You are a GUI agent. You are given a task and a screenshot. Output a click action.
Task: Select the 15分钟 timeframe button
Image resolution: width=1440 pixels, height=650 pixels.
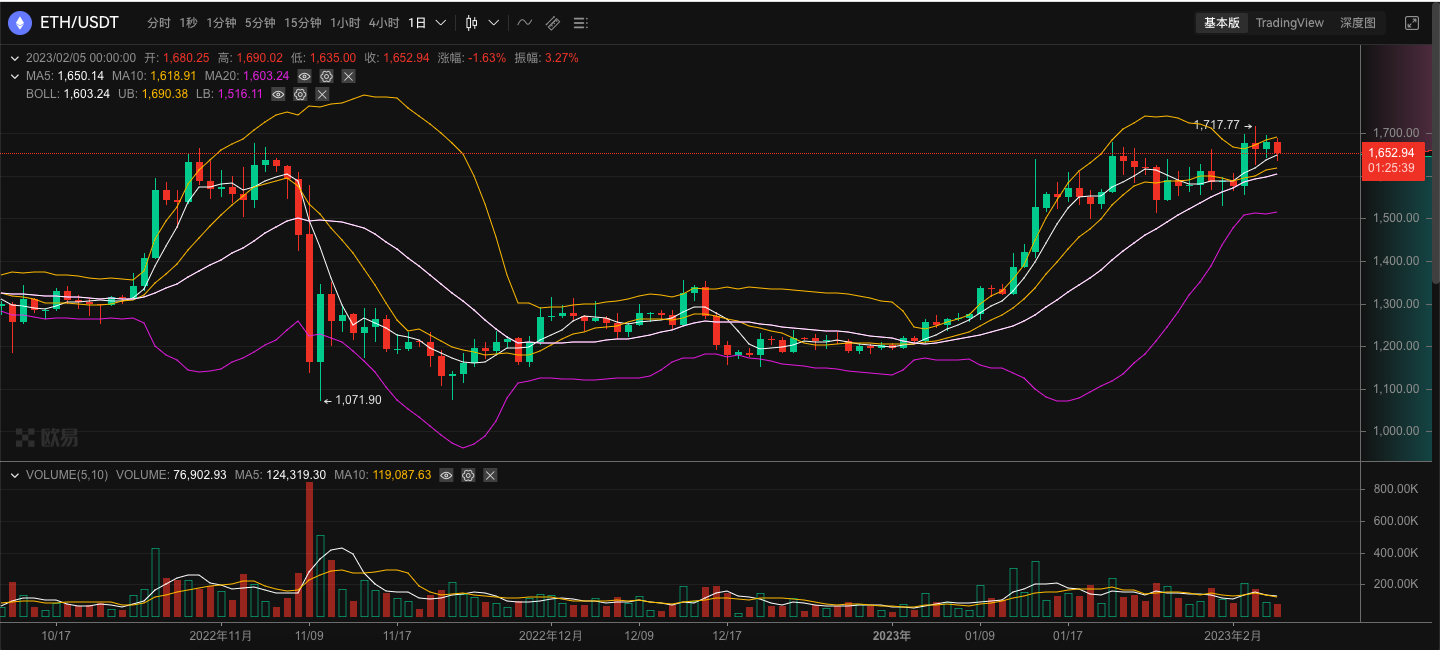[x=302, y=22]
